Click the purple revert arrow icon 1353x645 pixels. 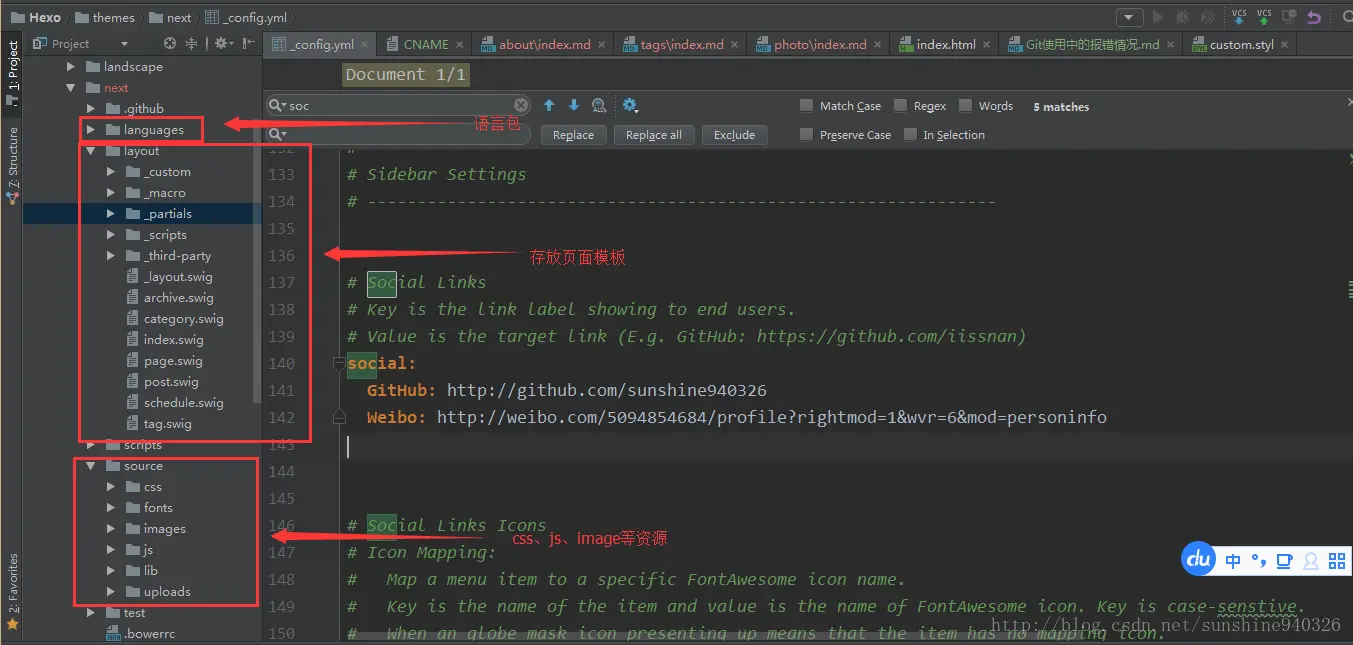pyautogui.click(x=1313, y=17)
